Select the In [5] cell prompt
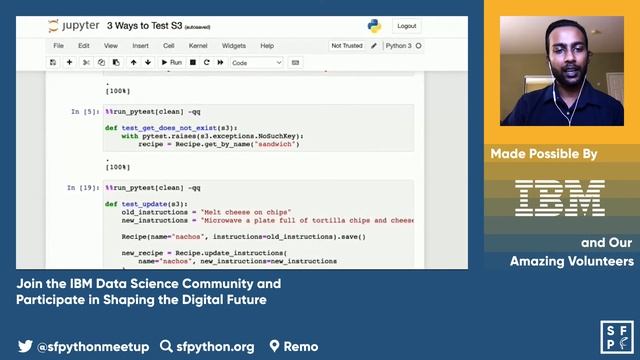Viewport: 640px width, 360px height. pos(85,111)
